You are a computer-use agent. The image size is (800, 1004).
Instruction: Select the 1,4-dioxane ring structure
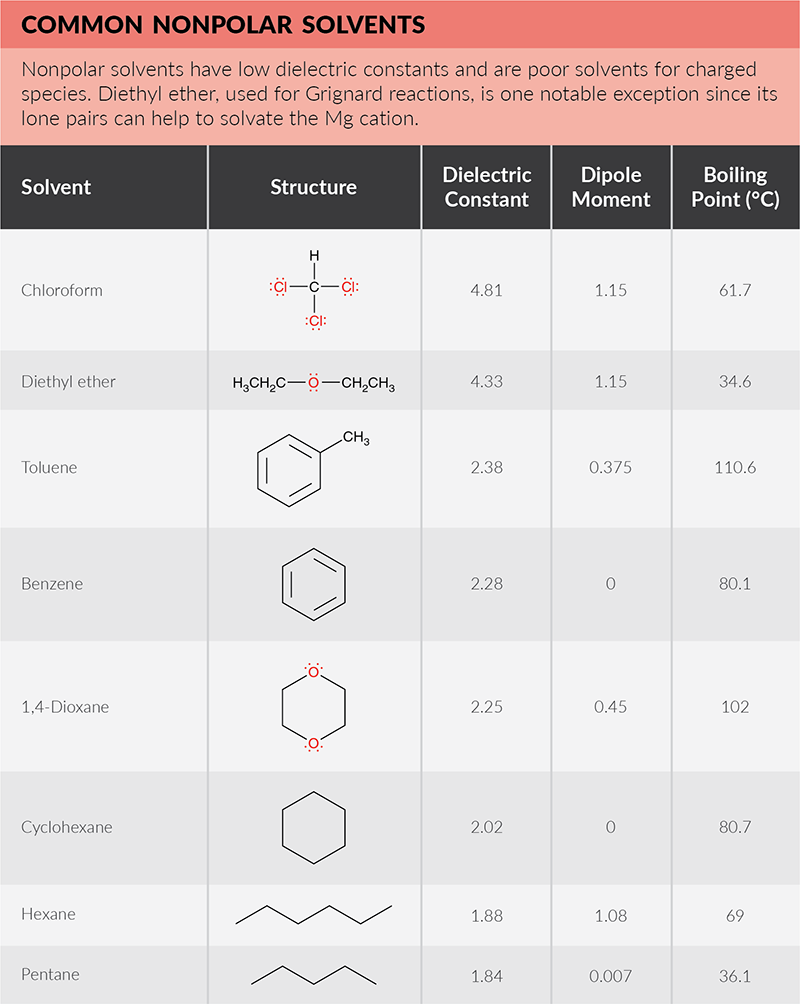314,707
